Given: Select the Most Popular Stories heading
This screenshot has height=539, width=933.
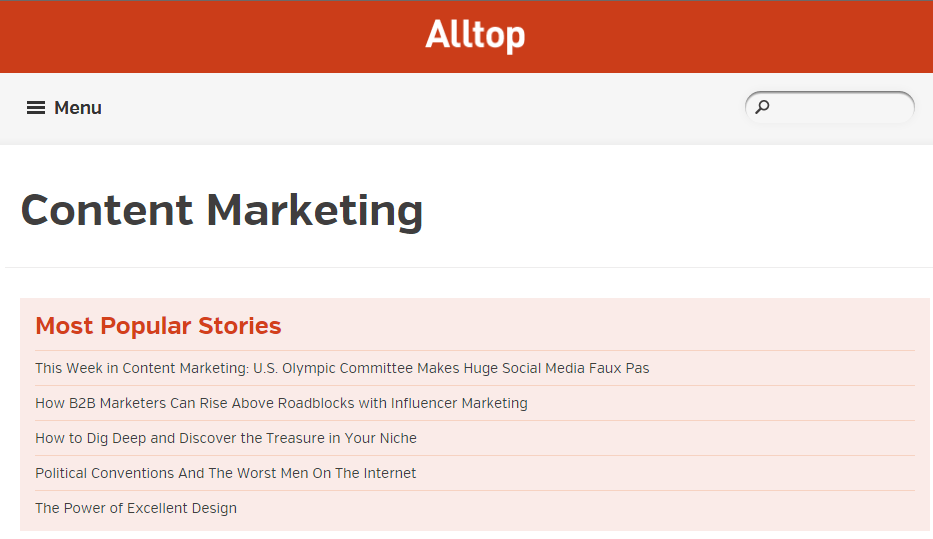Looking at the screenshot, I should tap(158, 326).
